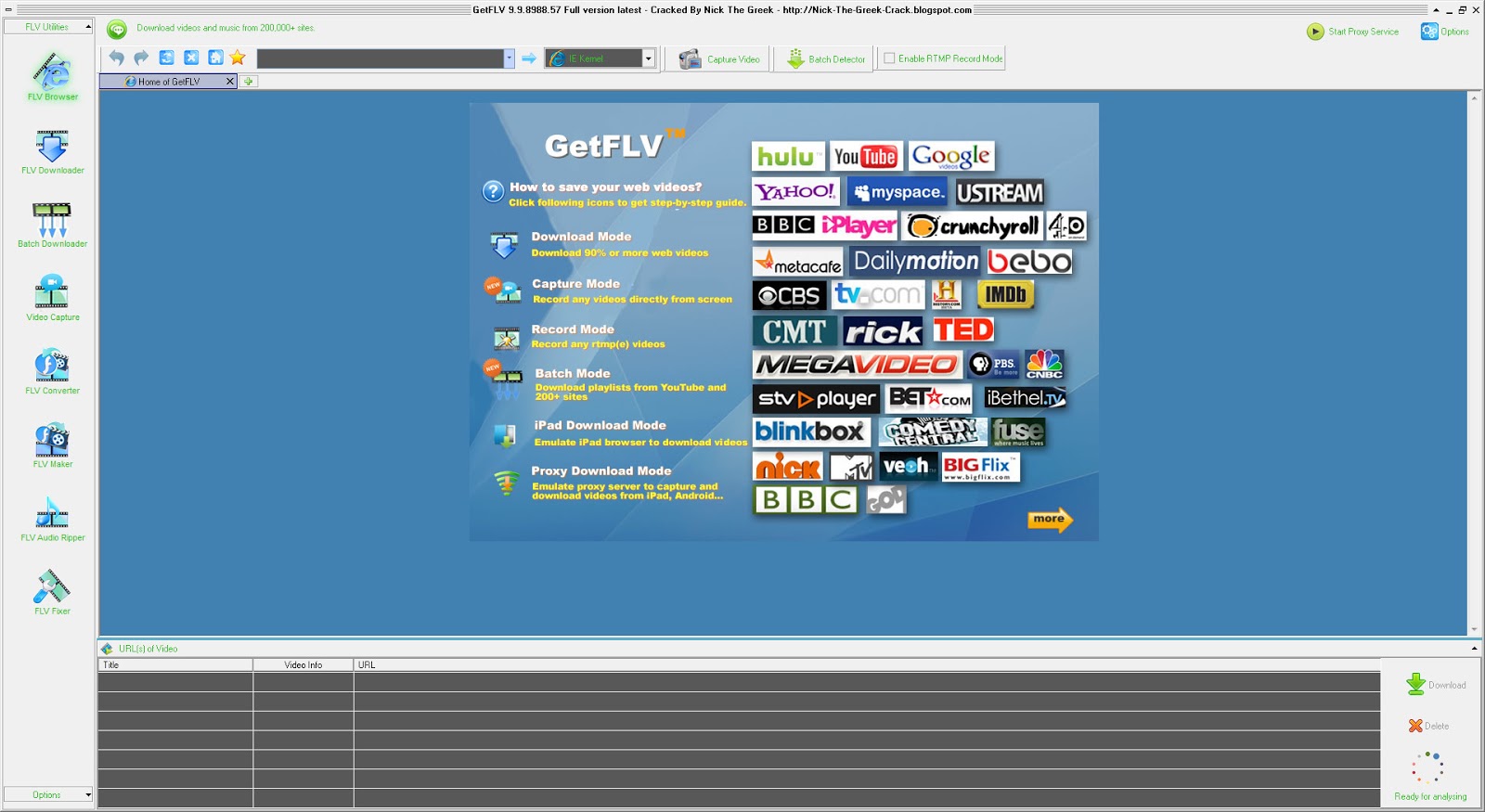Open Options at top right

[1444, 32]
